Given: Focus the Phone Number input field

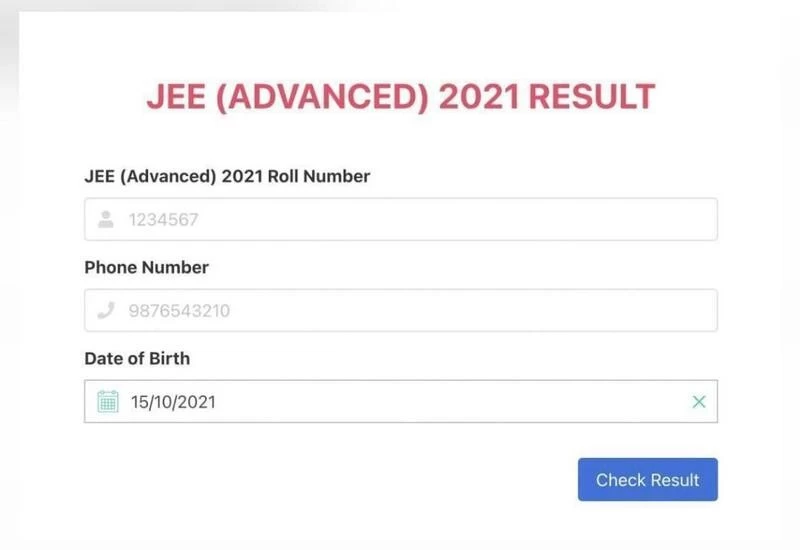Looking at the screenshot, I should click(x=420, y=311).
